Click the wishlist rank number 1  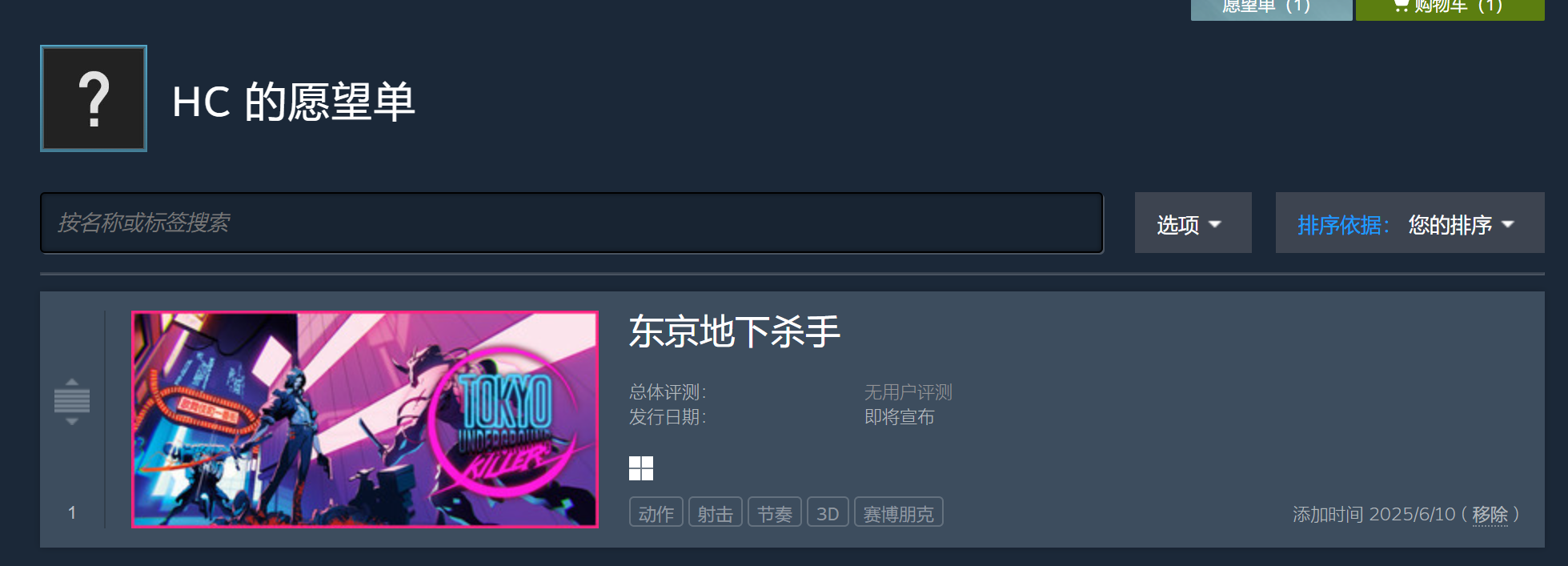(72, 513)
